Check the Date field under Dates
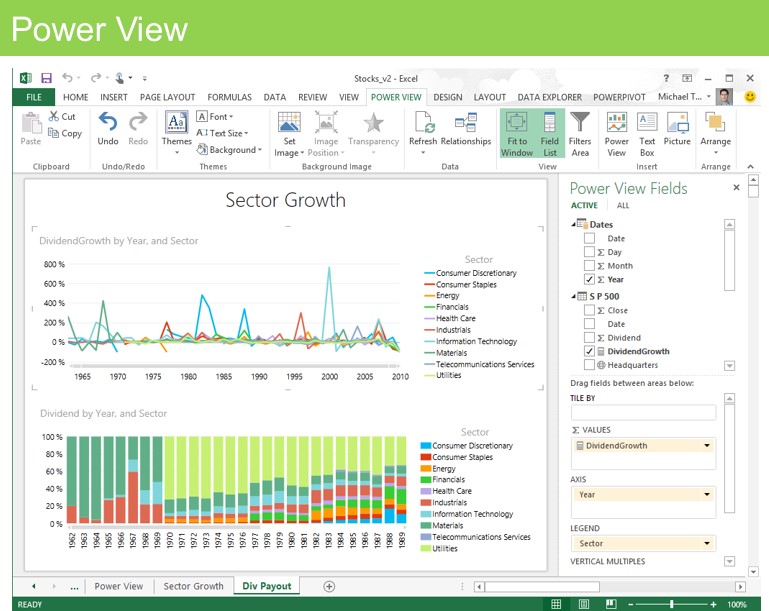This screenshot has height=611, width=769. (590, 238)
